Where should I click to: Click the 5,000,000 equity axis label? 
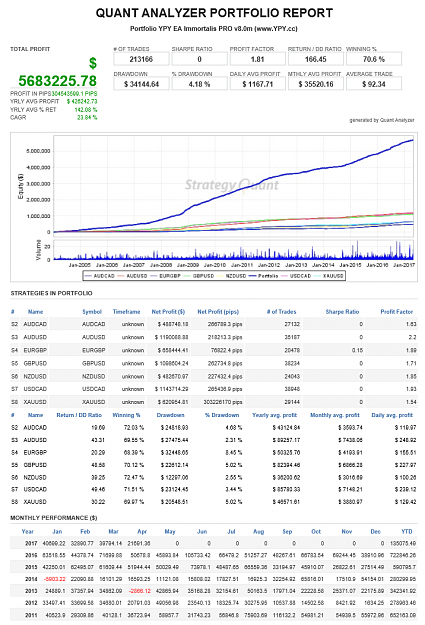pyautogui.click(x=38, y=151)
